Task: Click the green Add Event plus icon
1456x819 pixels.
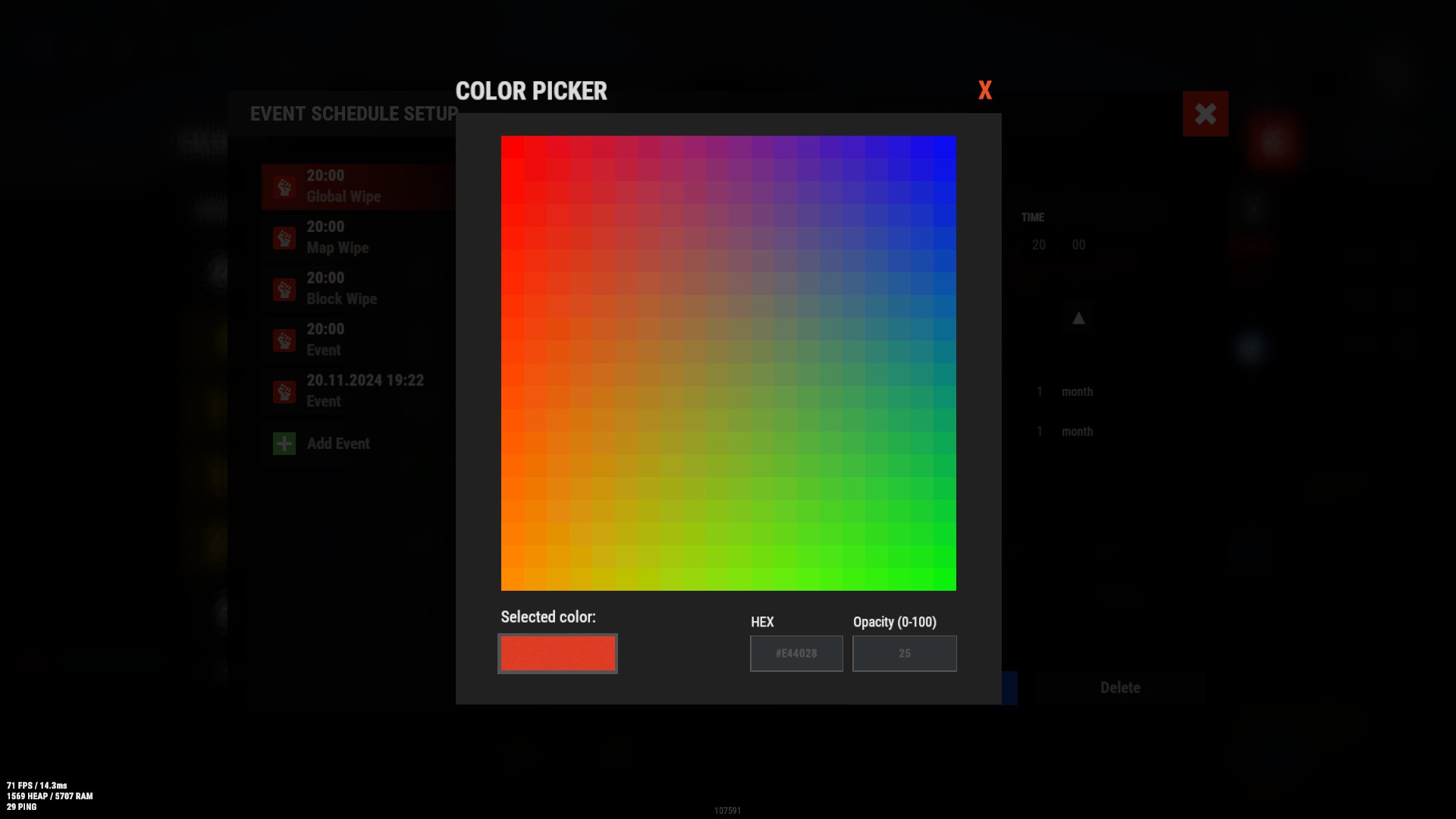Action: (x=284, y=444)
